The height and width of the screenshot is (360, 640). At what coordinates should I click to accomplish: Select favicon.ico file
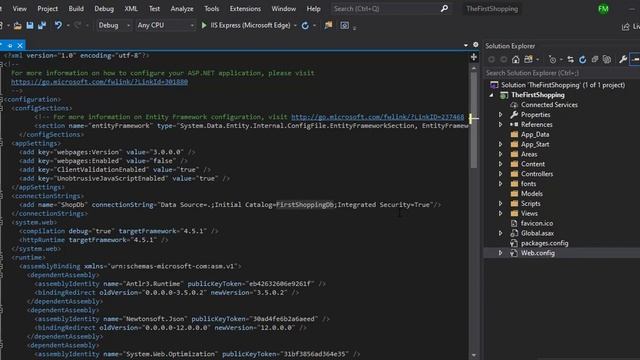point(536,223)
